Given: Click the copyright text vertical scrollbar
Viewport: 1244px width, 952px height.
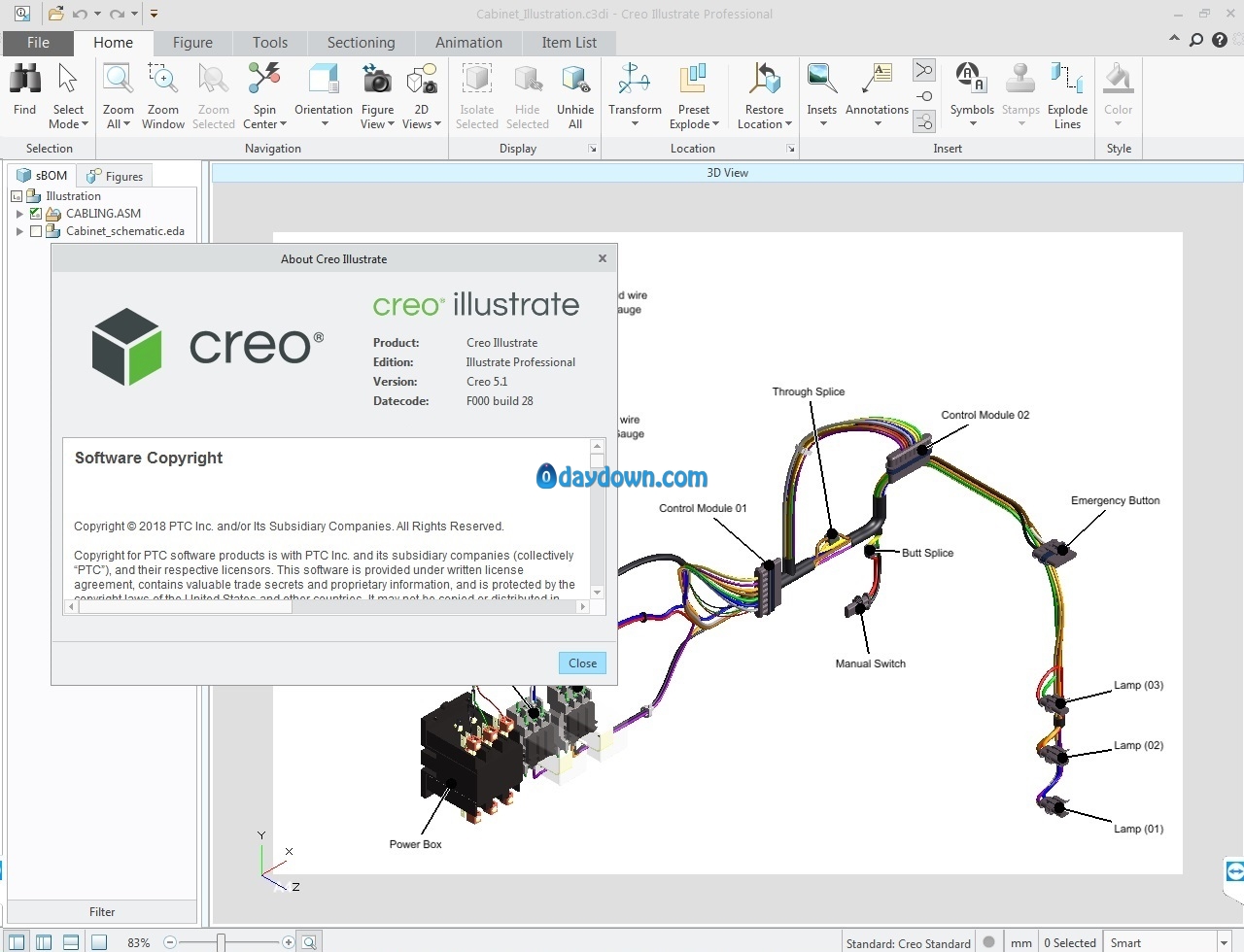Looking at the screenshot, I should click(597, 519).
